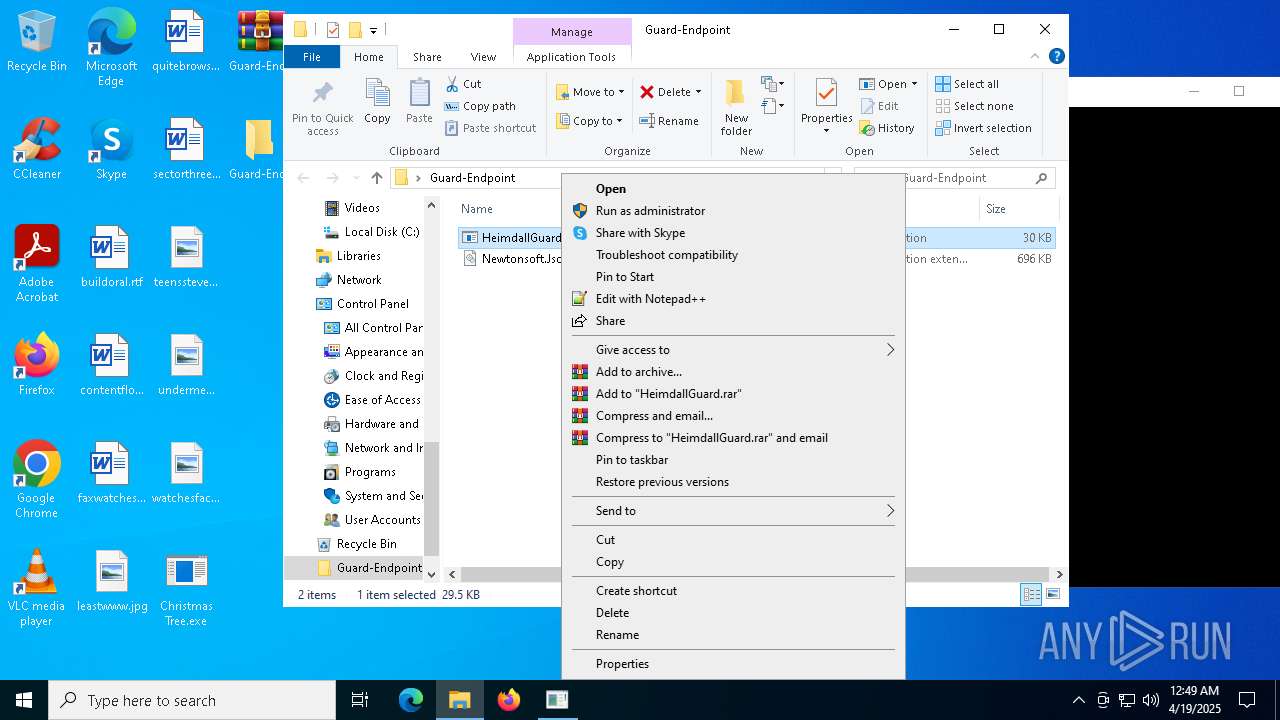Open the Application Tools tab

coord(571,57)
